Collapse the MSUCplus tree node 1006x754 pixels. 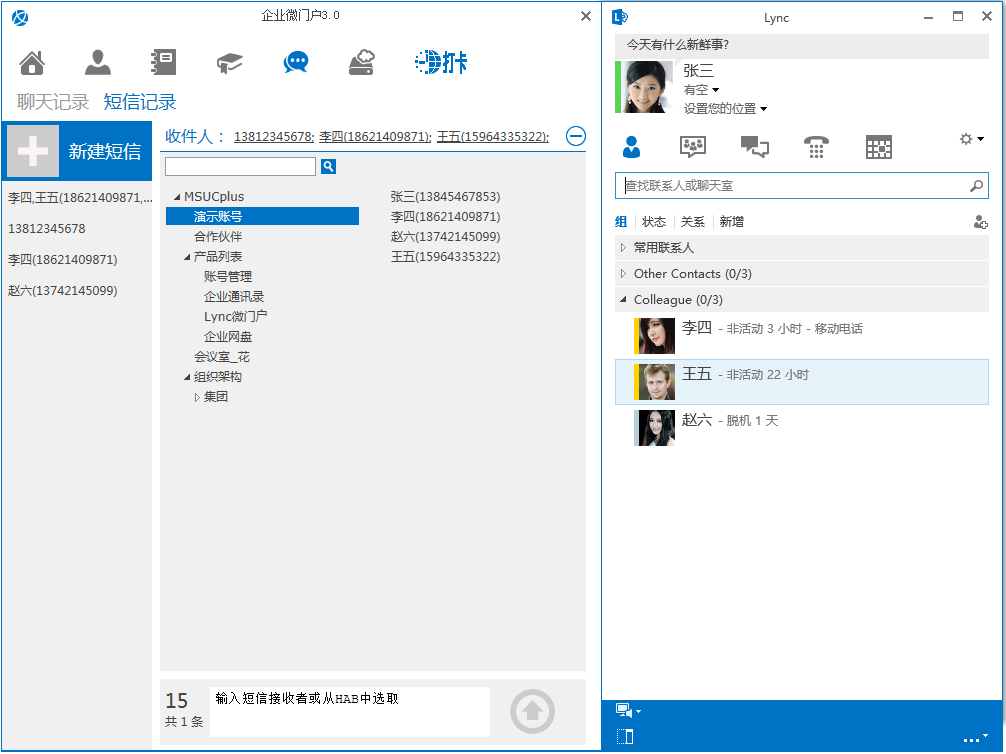[x=177, y=197]
